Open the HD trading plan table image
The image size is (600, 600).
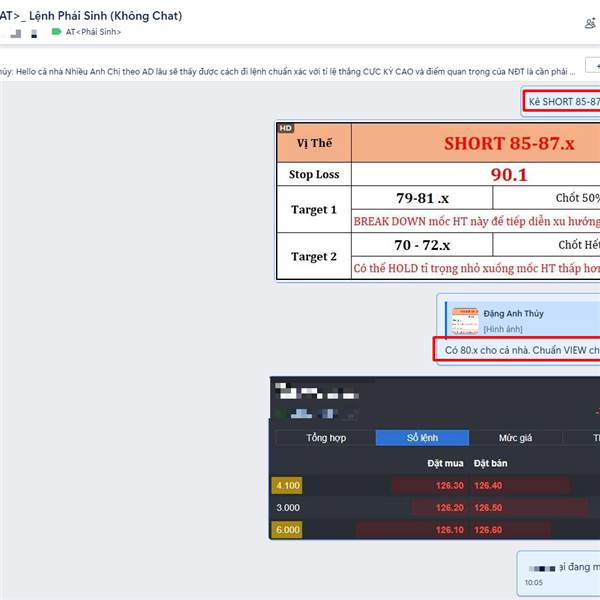tap(438, 201)
